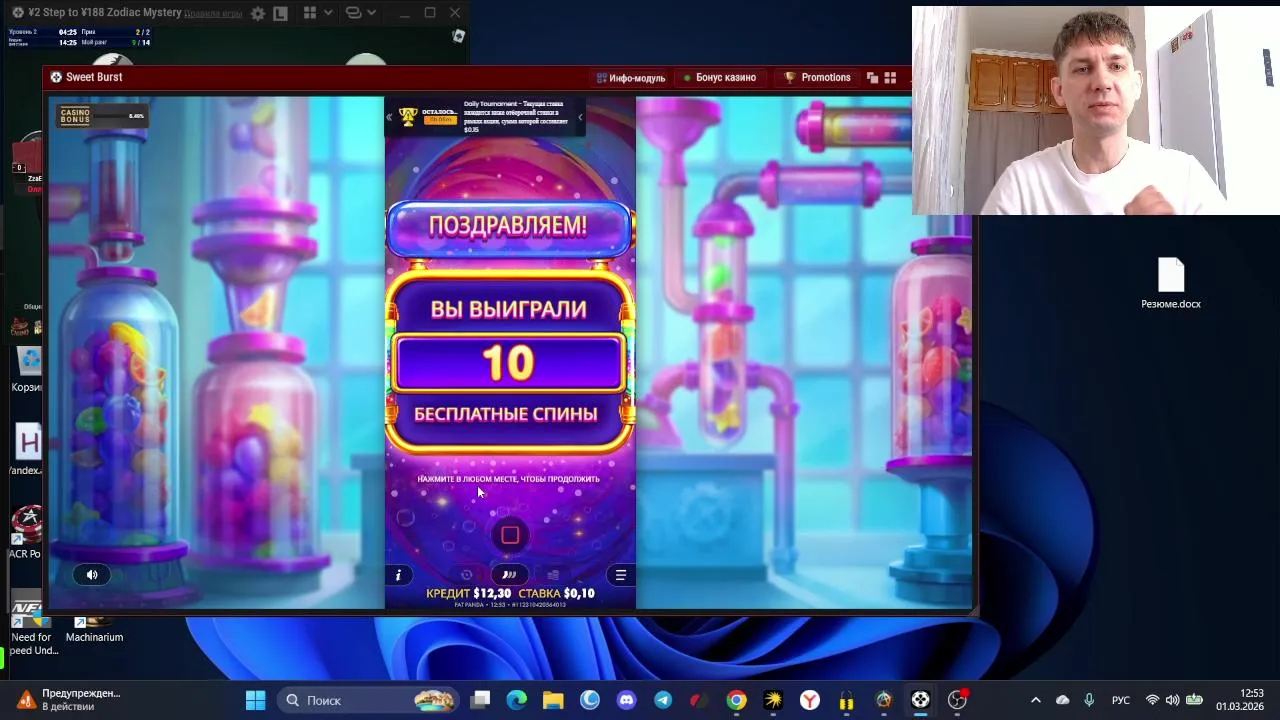The width and height of the screenshot is (1280, 720).
Task: Open the game info 'i' button
Action: (x=398, y=575)
